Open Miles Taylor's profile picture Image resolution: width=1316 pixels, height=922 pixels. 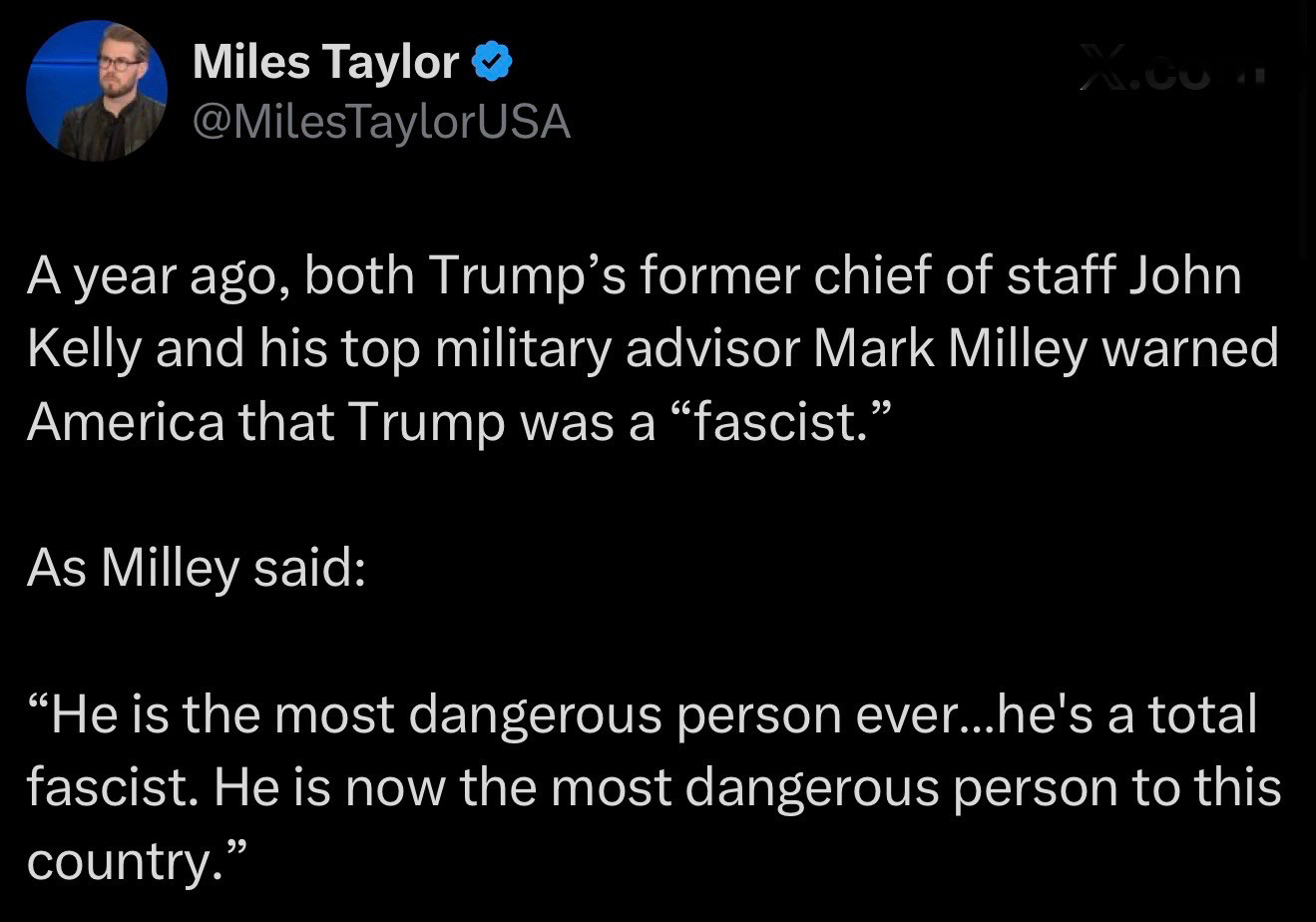pos(96,91)
